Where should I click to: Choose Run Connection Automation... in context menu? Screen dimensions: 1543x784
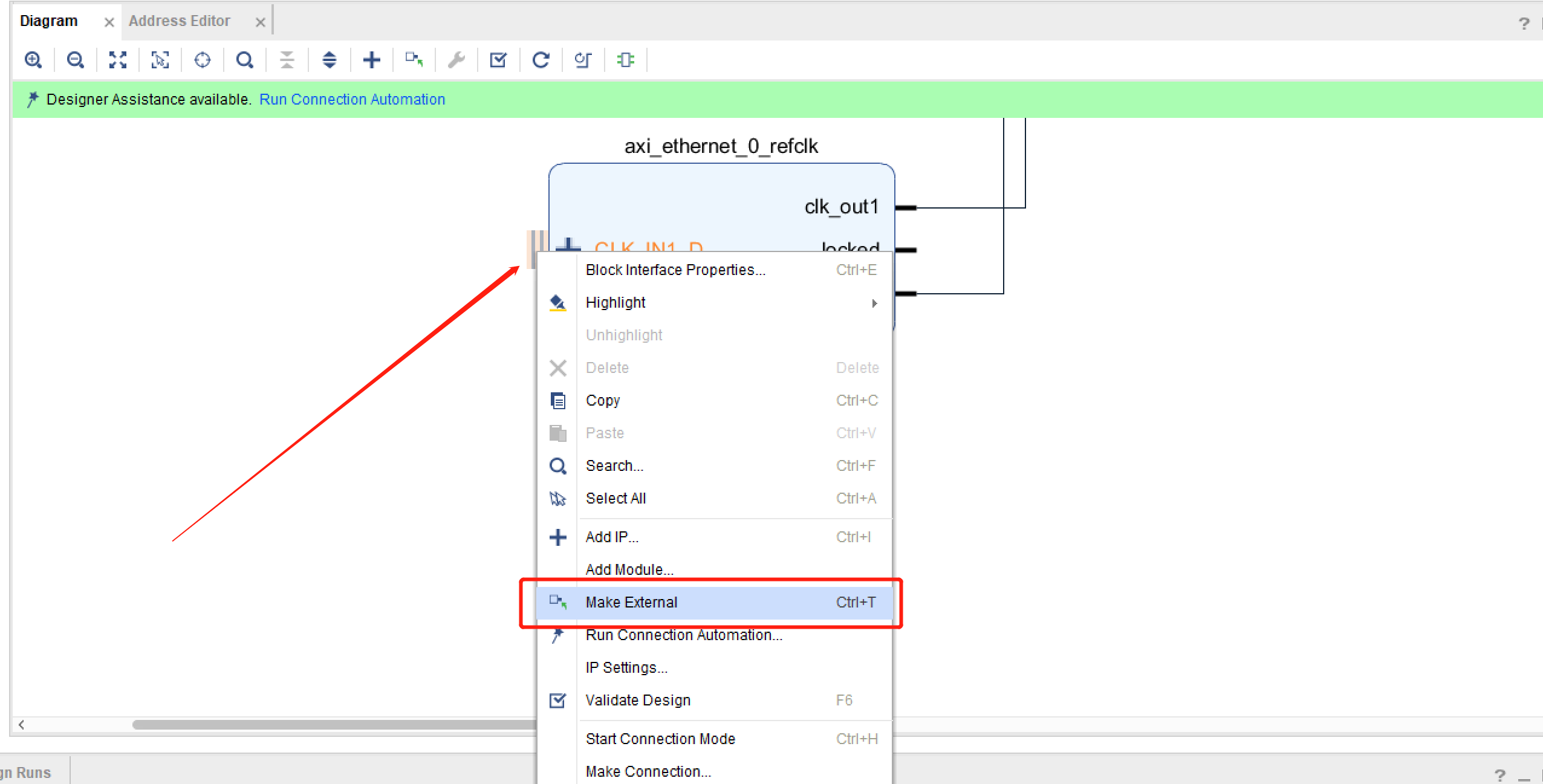click(x=714, y=635)
